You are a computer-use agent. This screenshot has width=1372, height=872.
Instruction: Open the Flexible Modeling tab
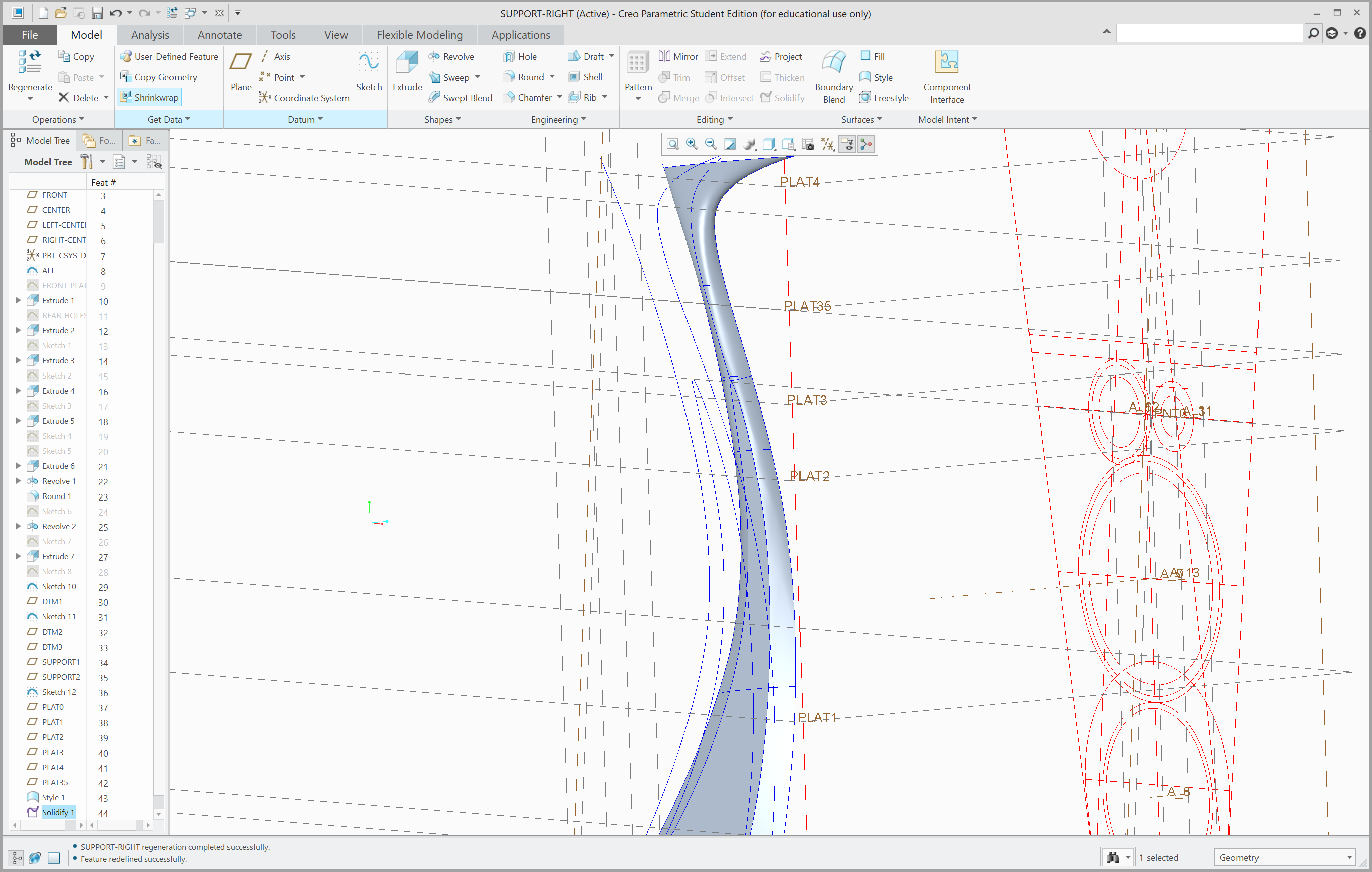click(419, 35)
